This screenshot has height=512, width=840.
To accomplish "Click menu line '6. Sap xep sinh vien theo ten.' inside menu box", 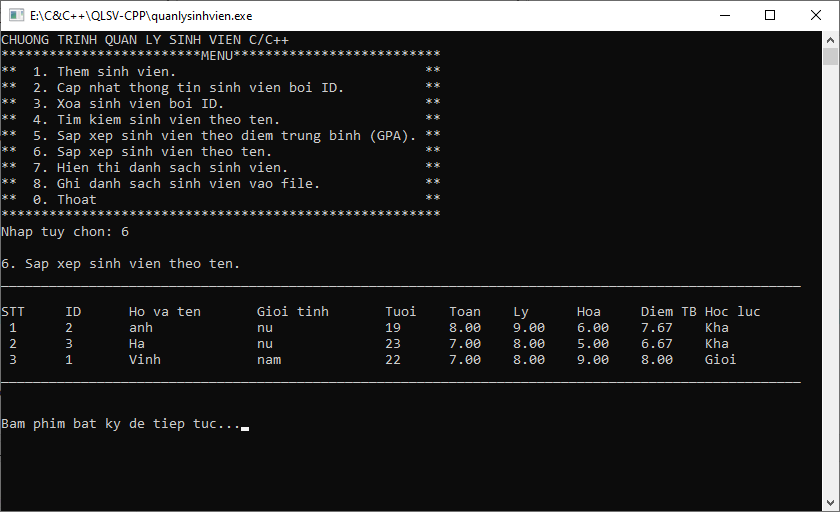I will [153, 152].
